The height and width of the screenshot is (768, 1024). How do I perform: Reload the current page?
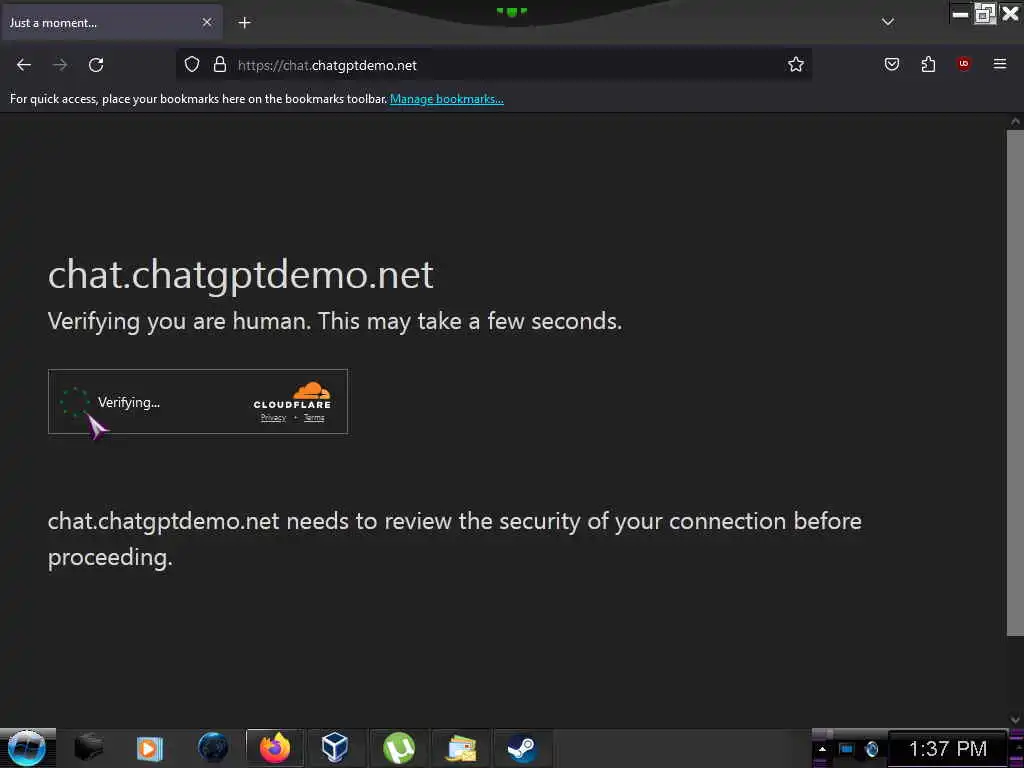point(96,65)
